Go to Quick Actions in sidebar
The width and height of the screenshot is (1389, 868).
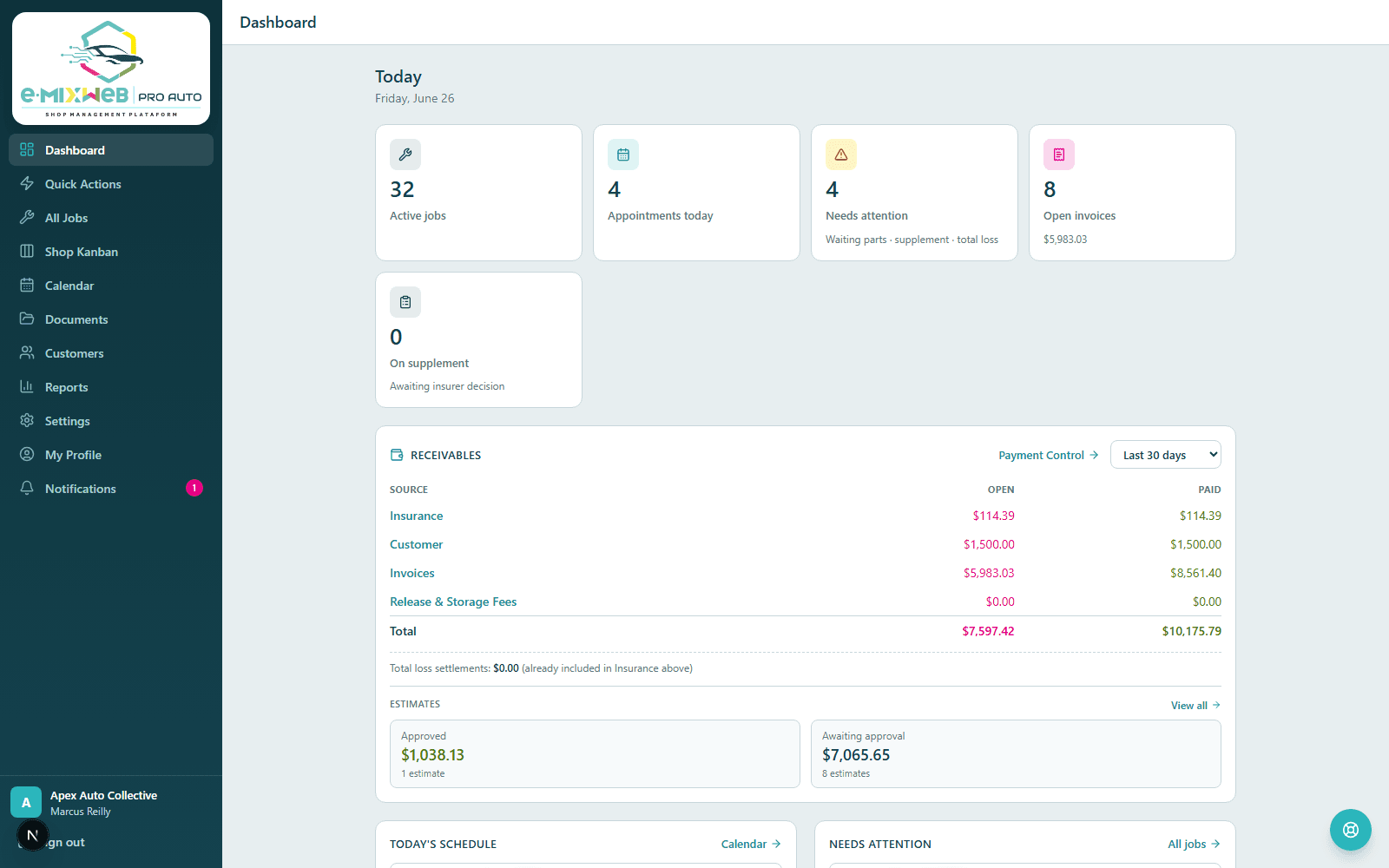111,183
